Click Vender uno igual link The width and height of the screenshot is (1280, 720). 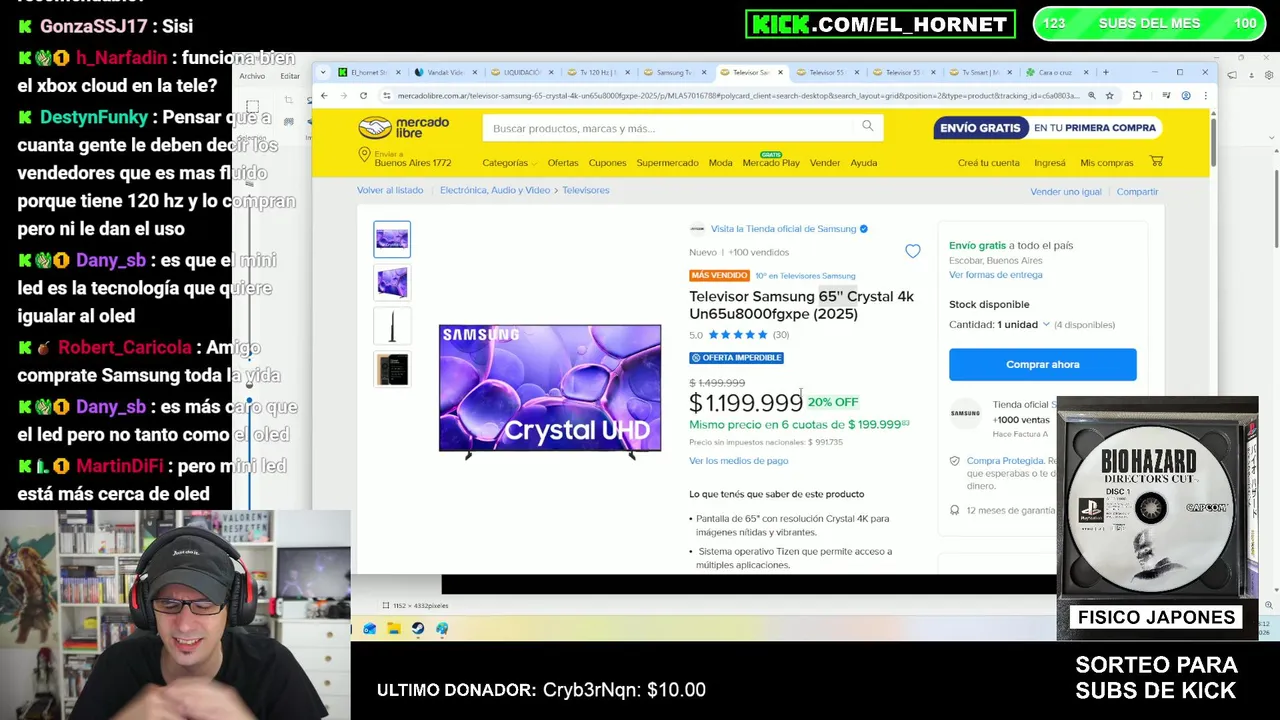[1066, 192]
